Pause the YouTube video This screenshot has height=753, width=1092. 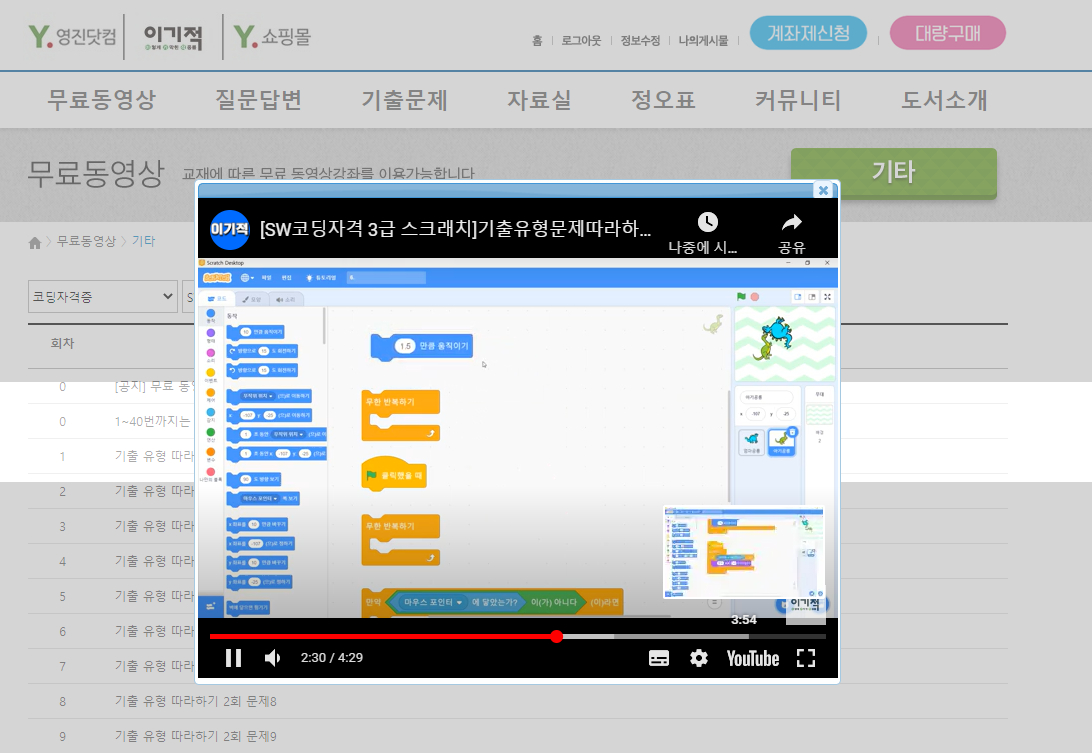click(233, 658)
